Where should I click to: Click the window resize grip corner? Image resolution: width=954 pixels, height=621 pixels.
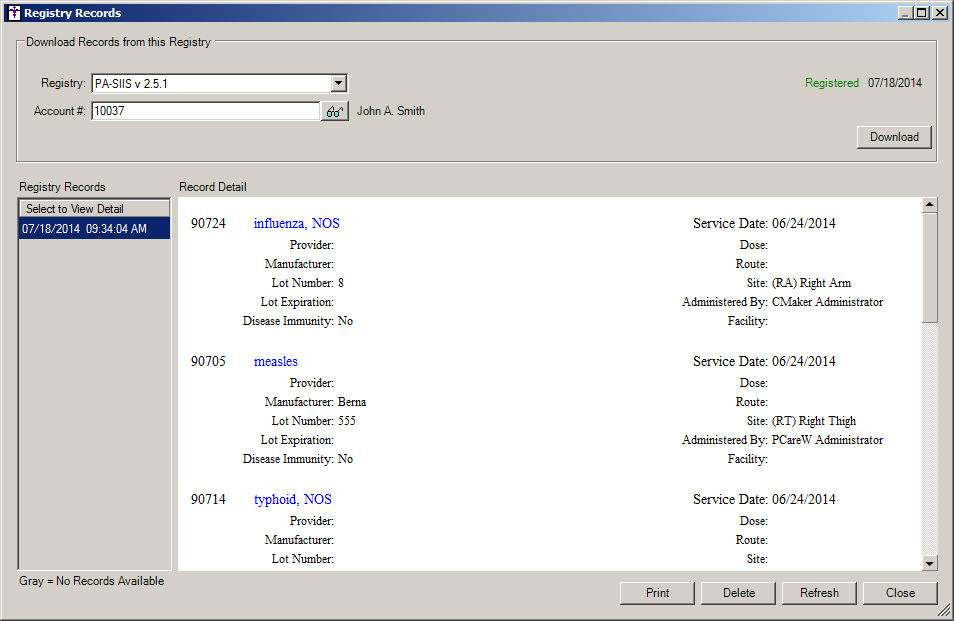tap(944, 611)
